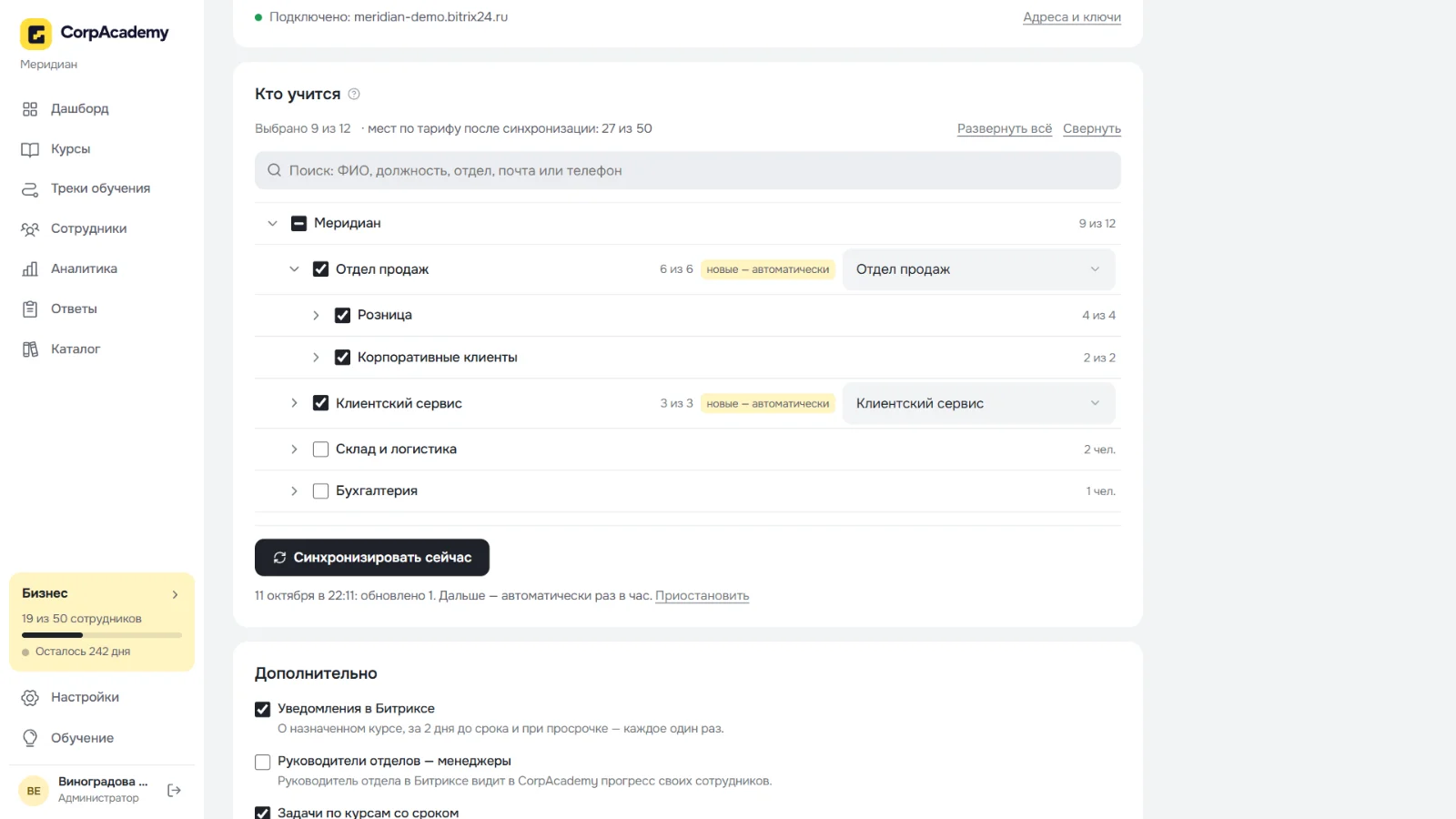The width and height of the screenshot is (1456, 819).
Task: Open the Ответы sidebar section
Action: click(74, 309)
